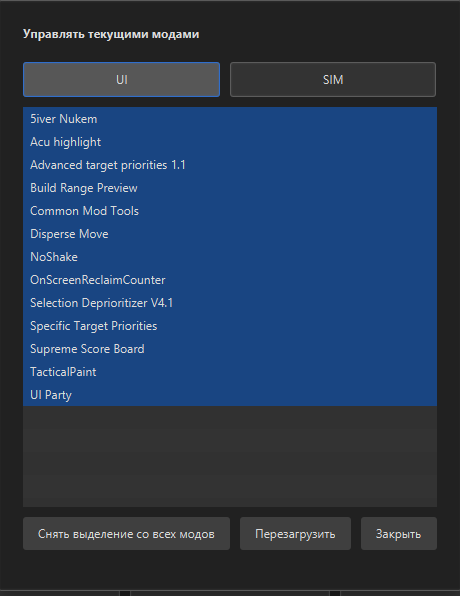This screenshot has height=596, width=460.
Task: Select Supreme Score Board entry
Action: [x=230, y=349]
